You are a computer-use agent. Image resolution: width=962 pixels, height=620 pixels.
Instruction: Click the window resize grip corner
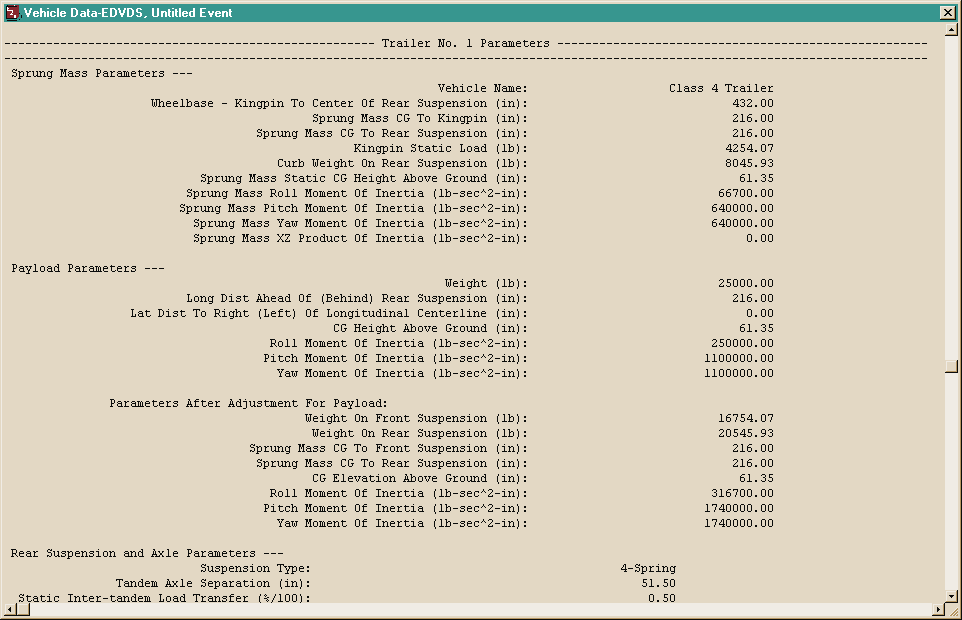pyautogui.click(x=952, y=610)
